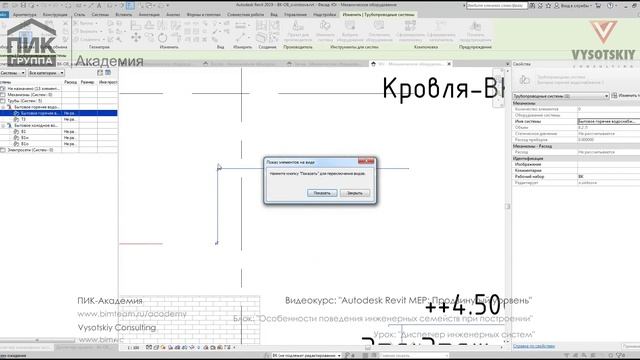Open the workset selector dropdown in the status bar
The width and height of the screenshot is (640, 360).
[x=307, y=356]
